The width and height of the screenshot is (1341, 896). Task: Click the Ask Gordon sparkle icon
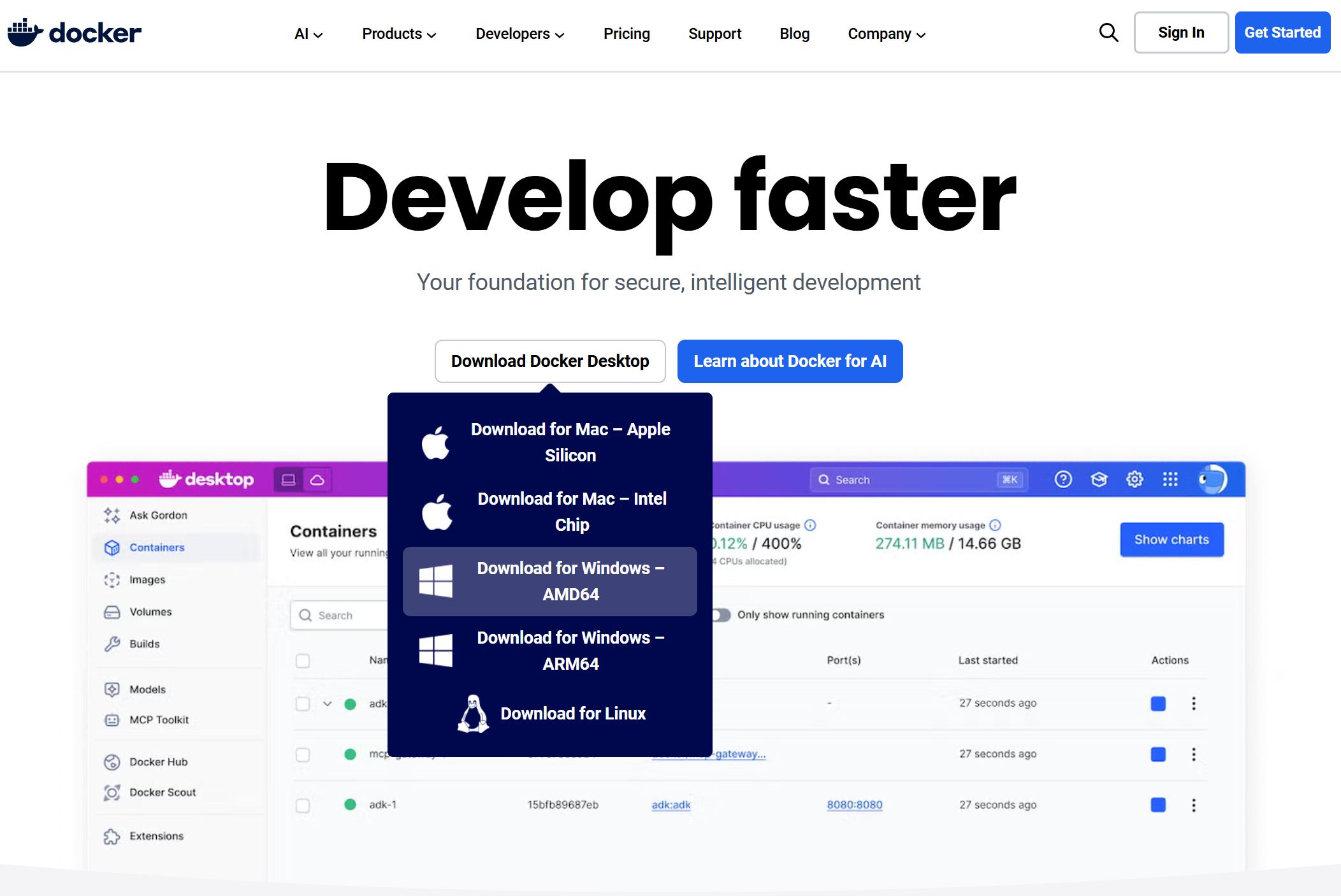112,515
